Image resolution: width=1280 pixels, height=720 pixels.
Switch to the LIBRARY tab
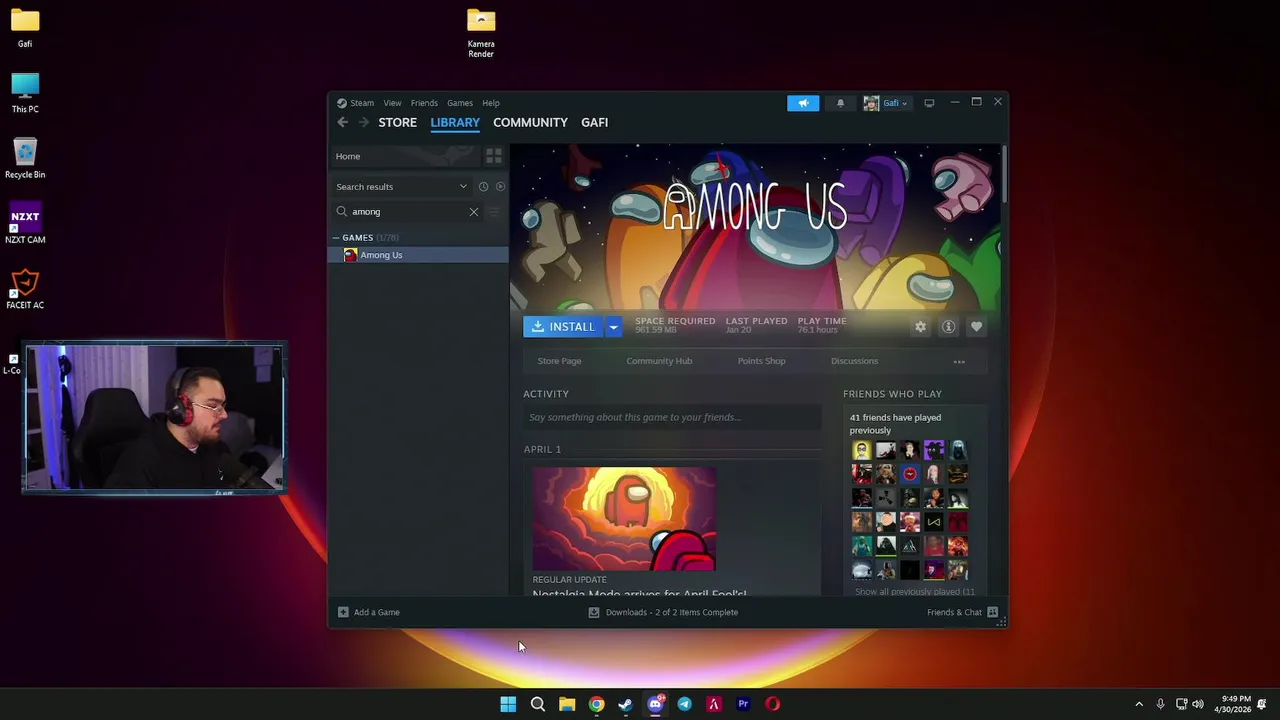point(455,122)
